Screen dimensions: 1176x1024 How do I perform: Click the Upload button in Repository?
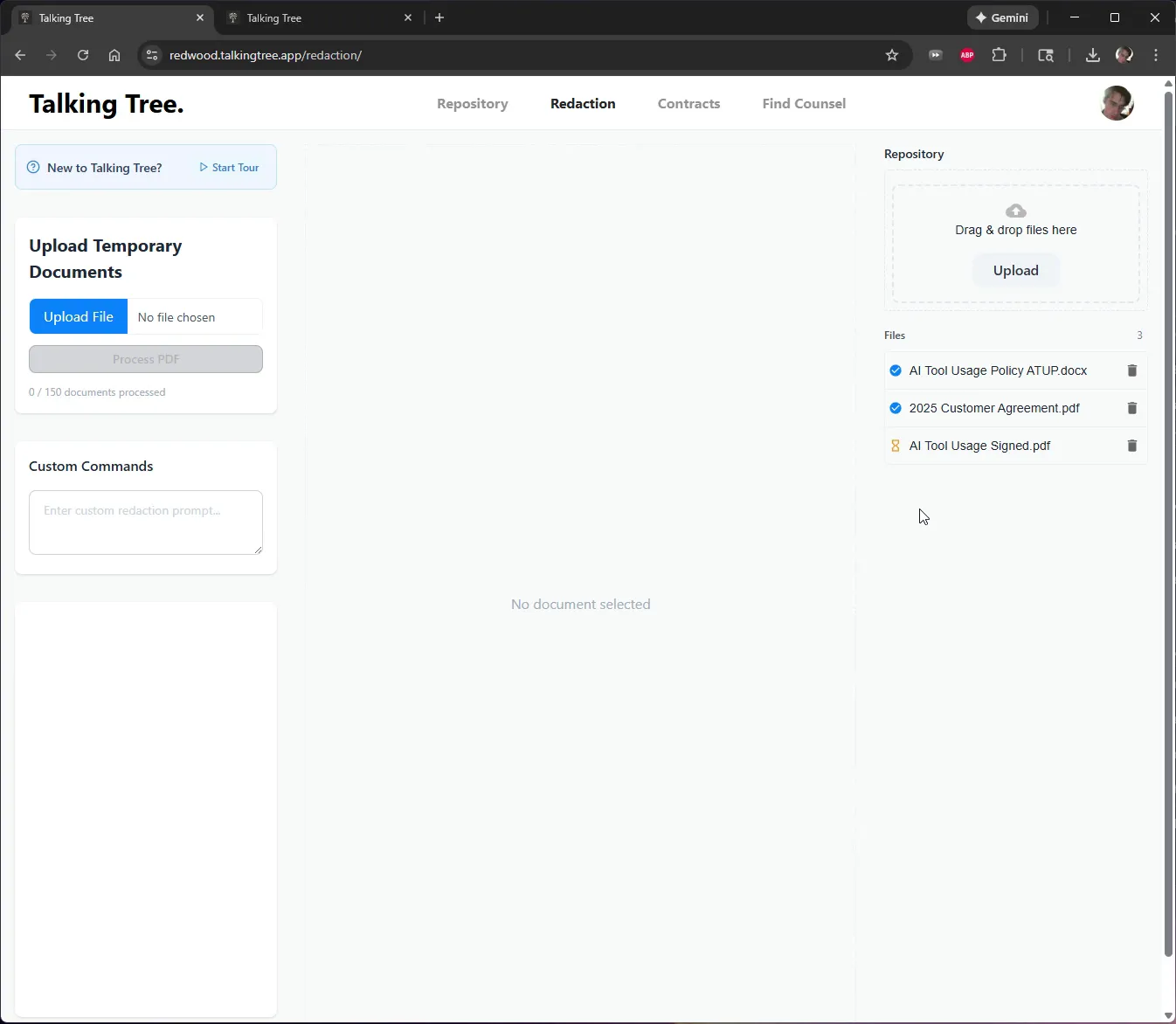click(1015, 270)
